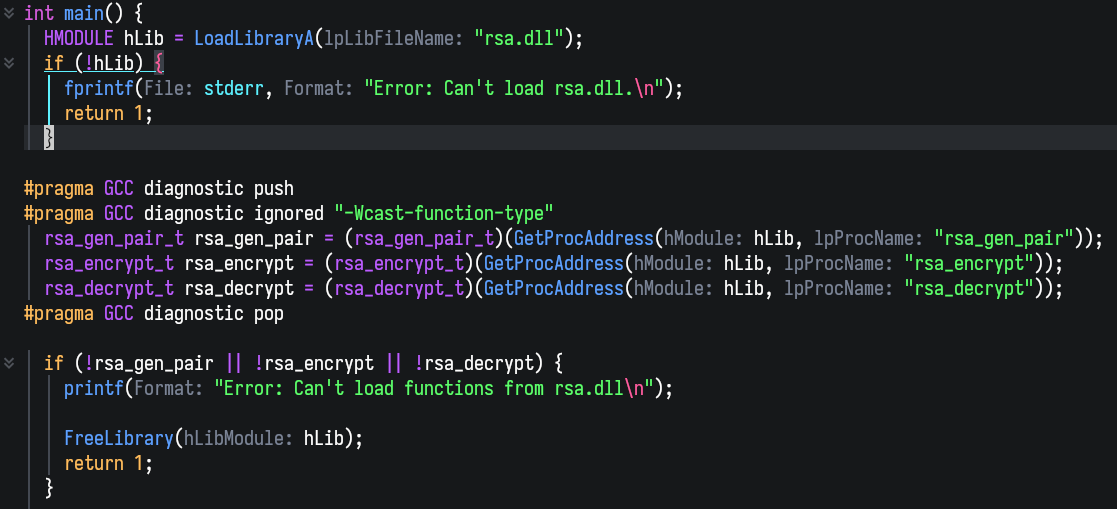Fold the if (!rsa_gen_pair ...) block chevron

tap(9, 363)
